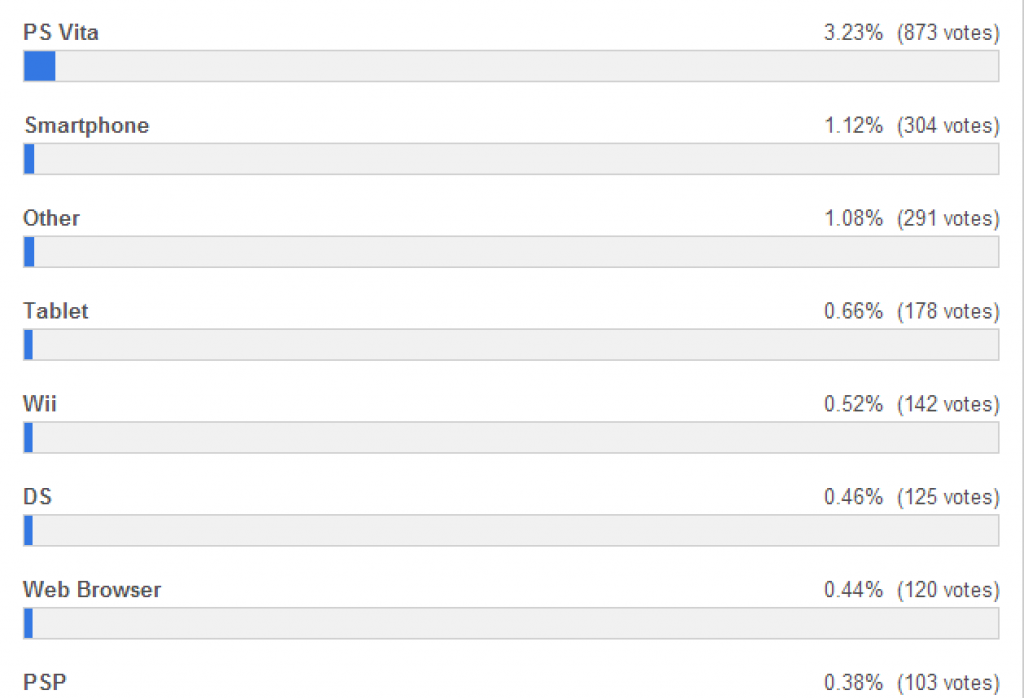1024x698 pixels.
Task: Click the DS poll label
Action: coord(38,497)
